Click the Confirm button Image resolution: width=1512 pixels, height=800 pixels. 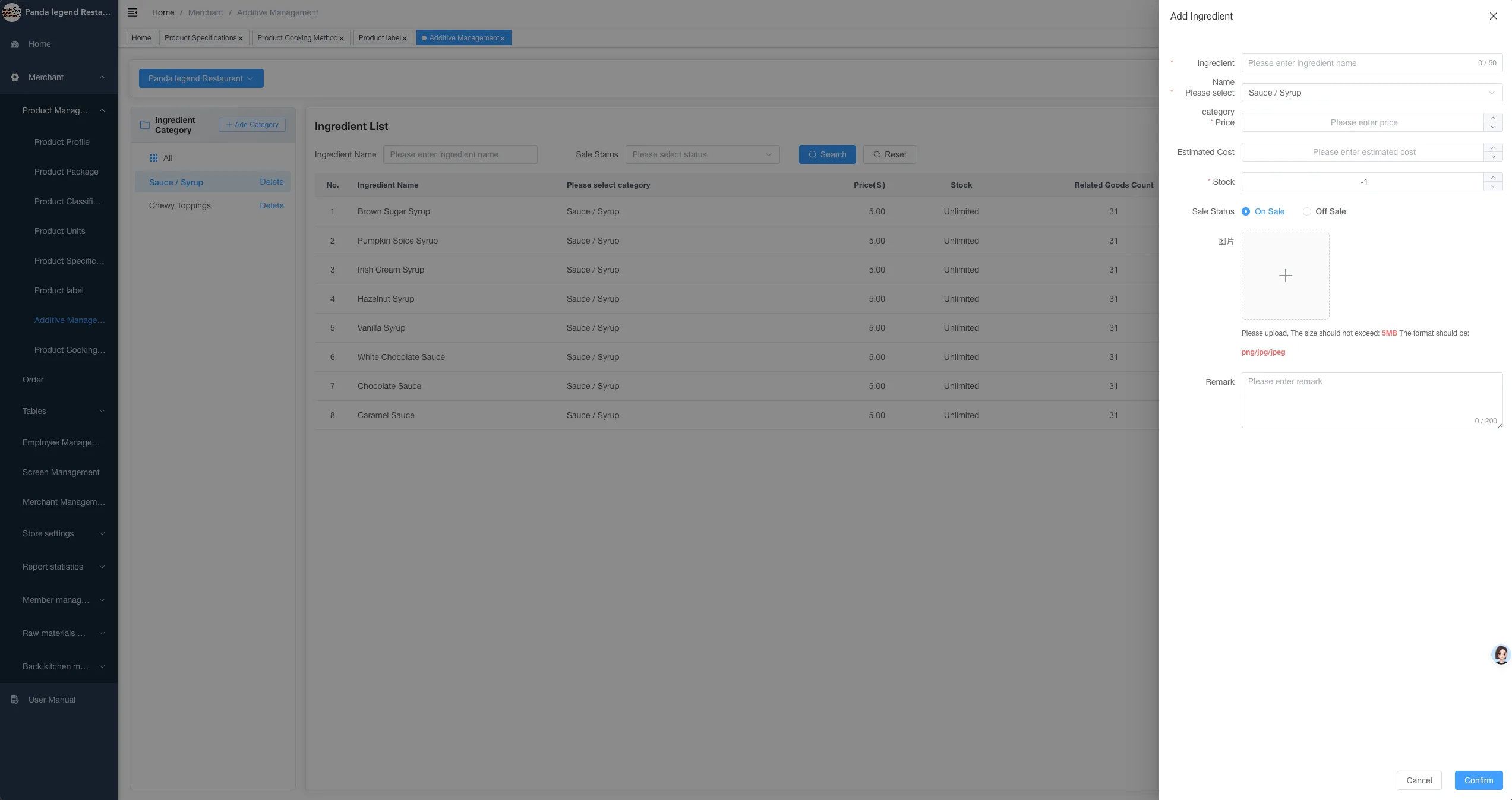[1478, 780]
